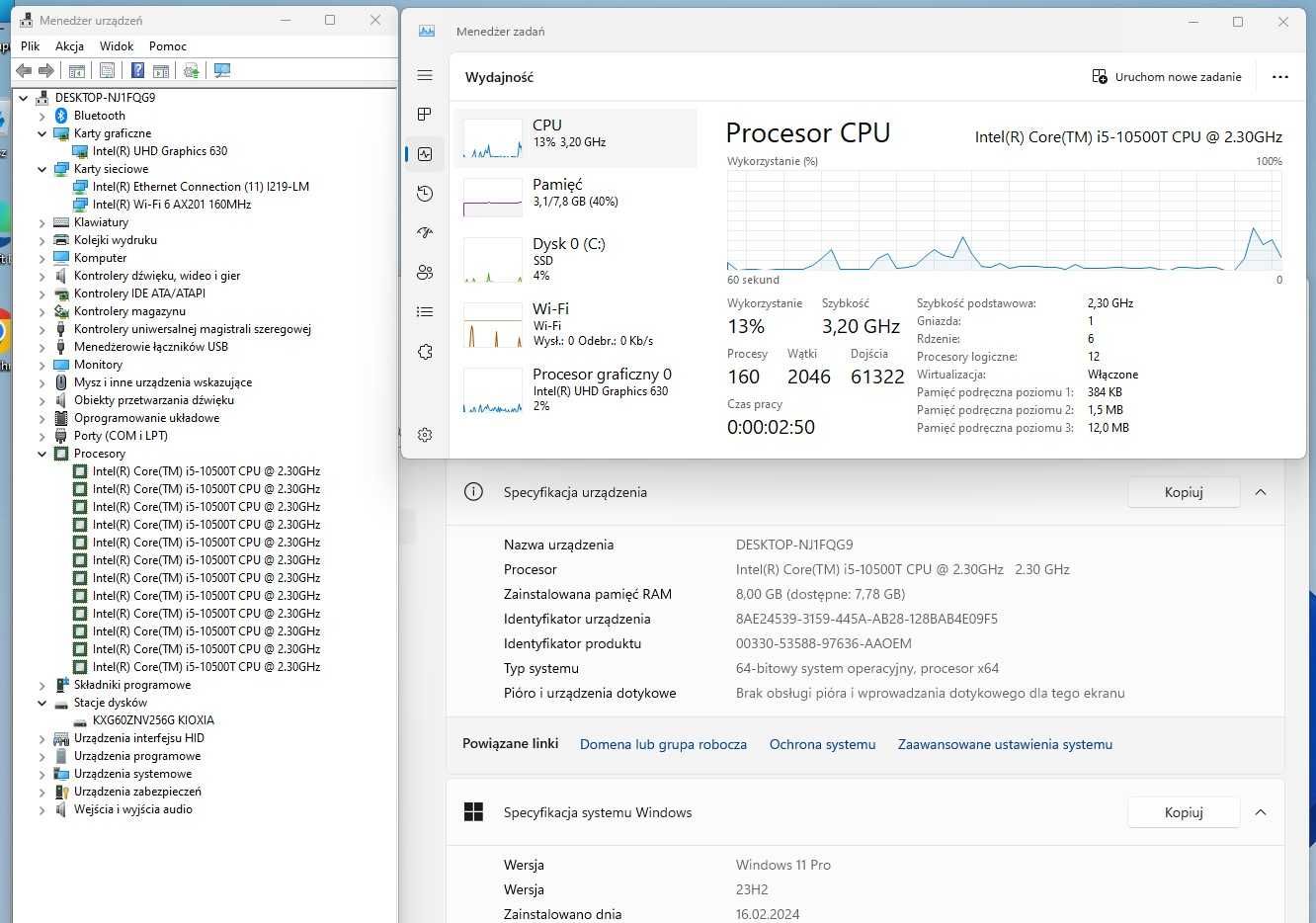Click the Back arrow in Device Manager toolbar
Viewport: 1316px width, 923px height.
[24, 70]
